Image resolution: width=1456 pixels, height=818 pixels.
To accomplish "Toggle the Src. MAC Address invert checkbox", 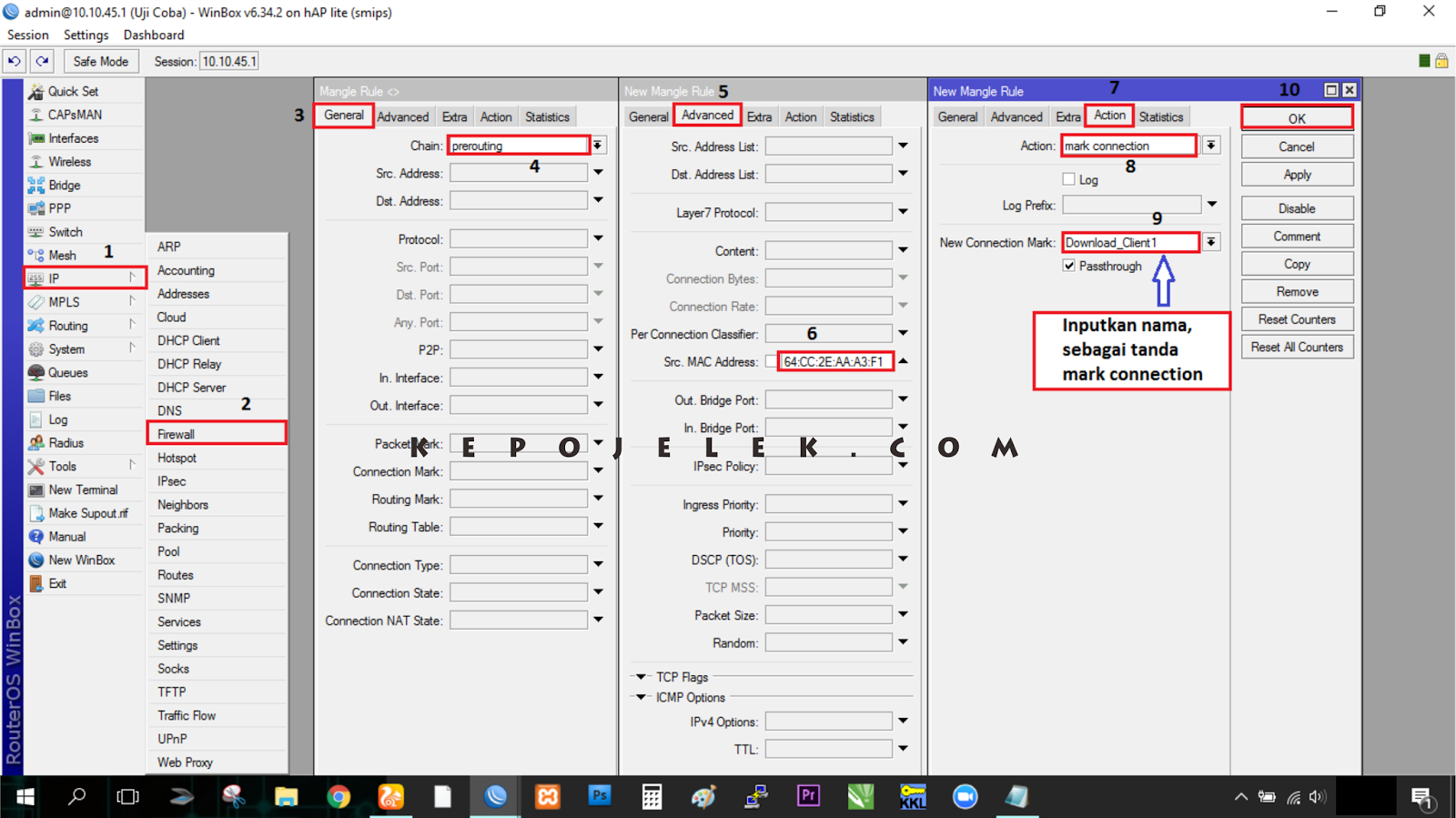I will point(772,361).
